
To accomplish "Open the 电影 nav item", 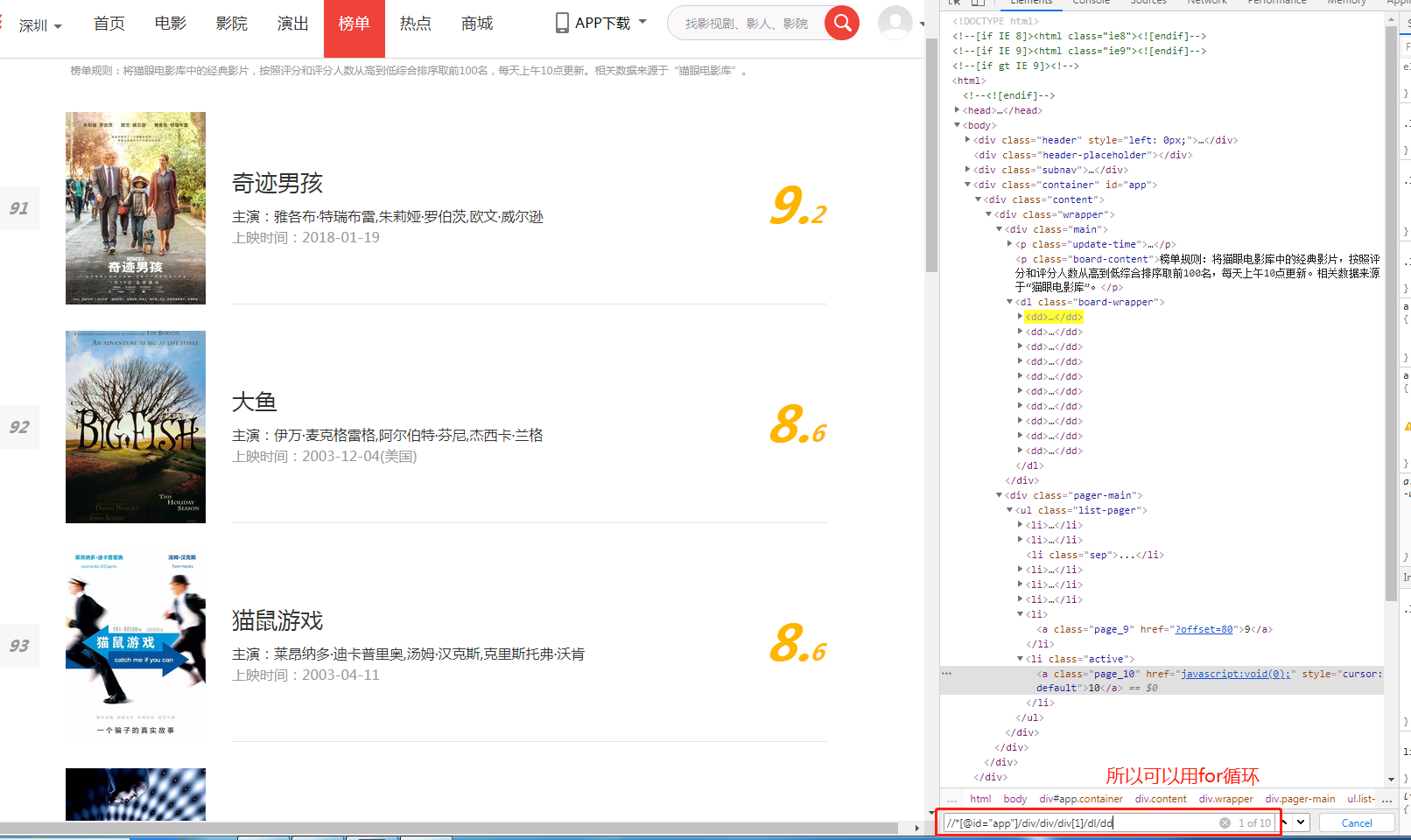I will click(x=171, y=24).
